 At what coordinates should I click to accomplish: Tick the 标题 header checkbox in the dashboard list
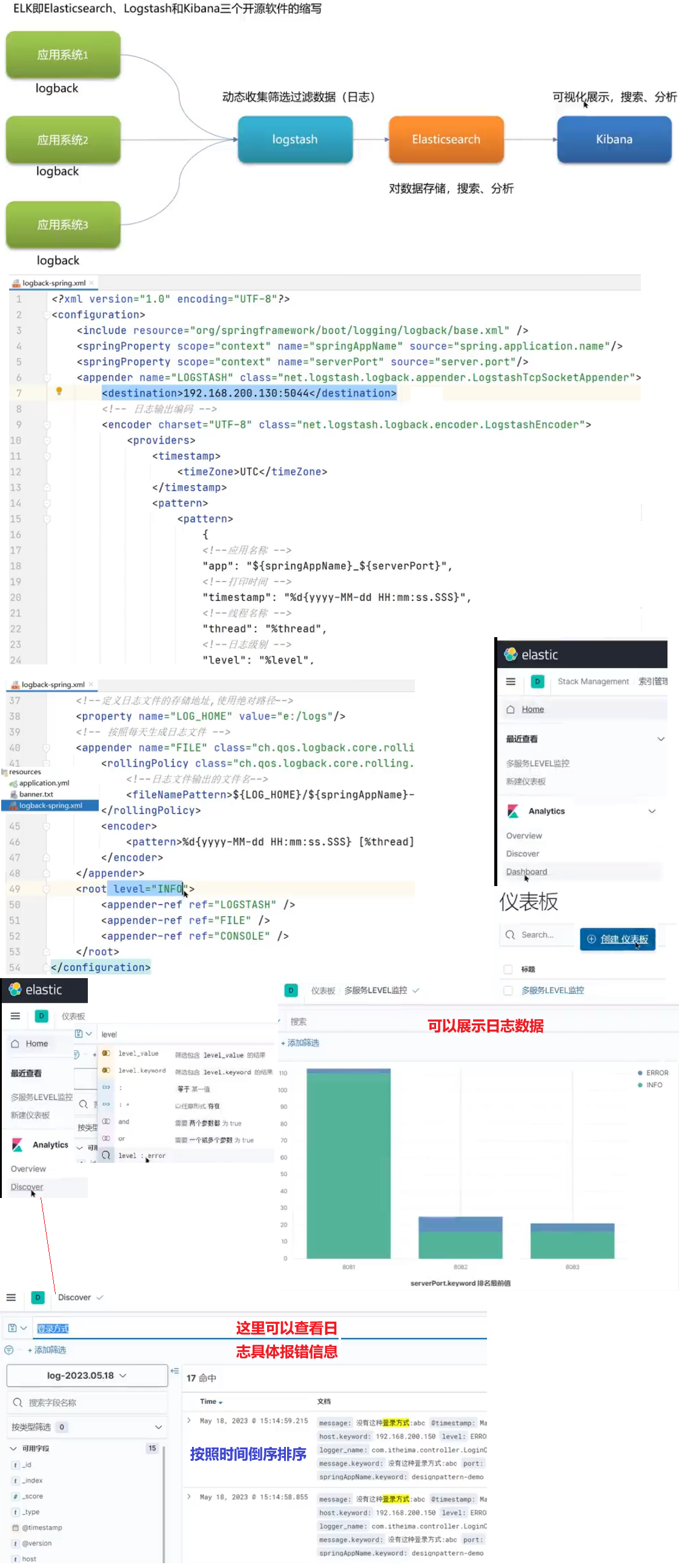tap(507, 969)
